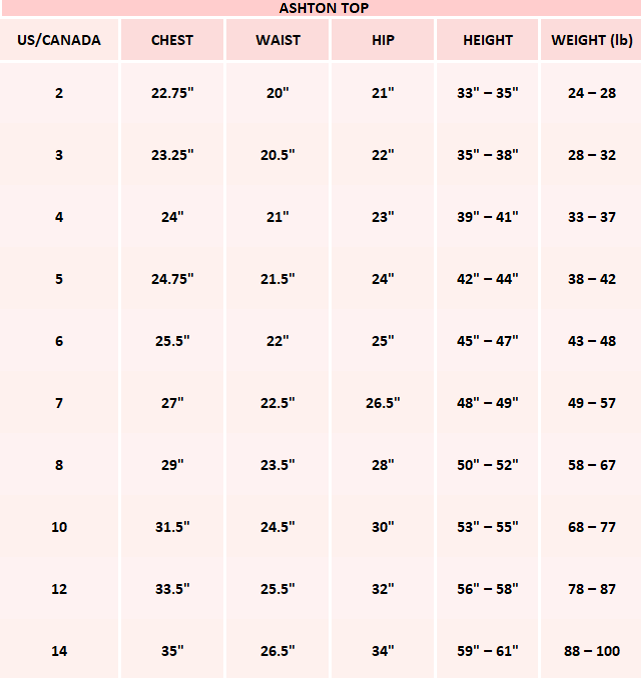
Task: Click the WEIGHT (lb) column header
Action: (592, 41)
